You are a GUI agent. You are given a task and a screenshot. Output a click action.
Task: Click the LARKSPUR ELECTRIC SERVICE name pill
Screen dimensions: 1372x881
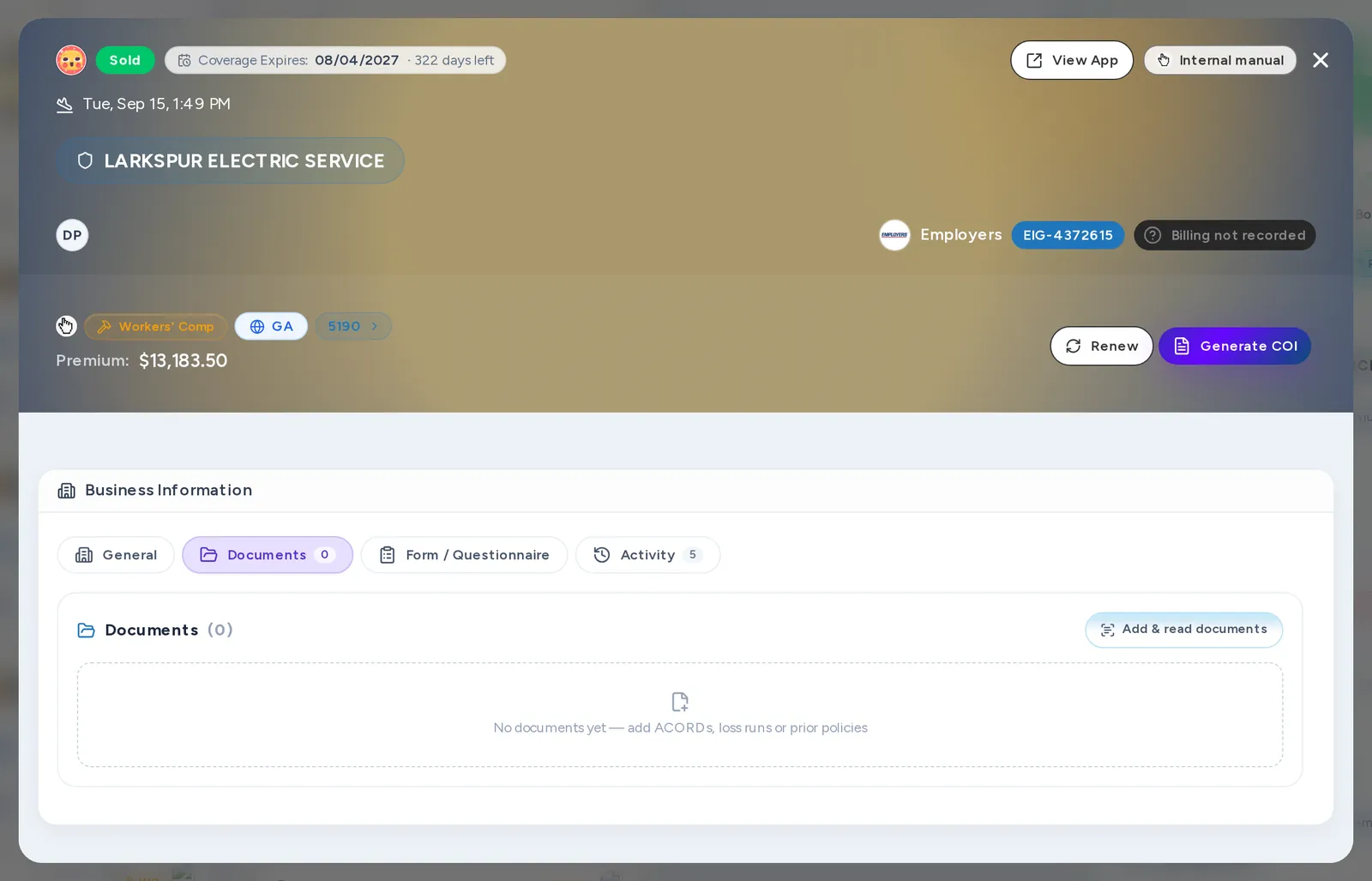[230, 160]
